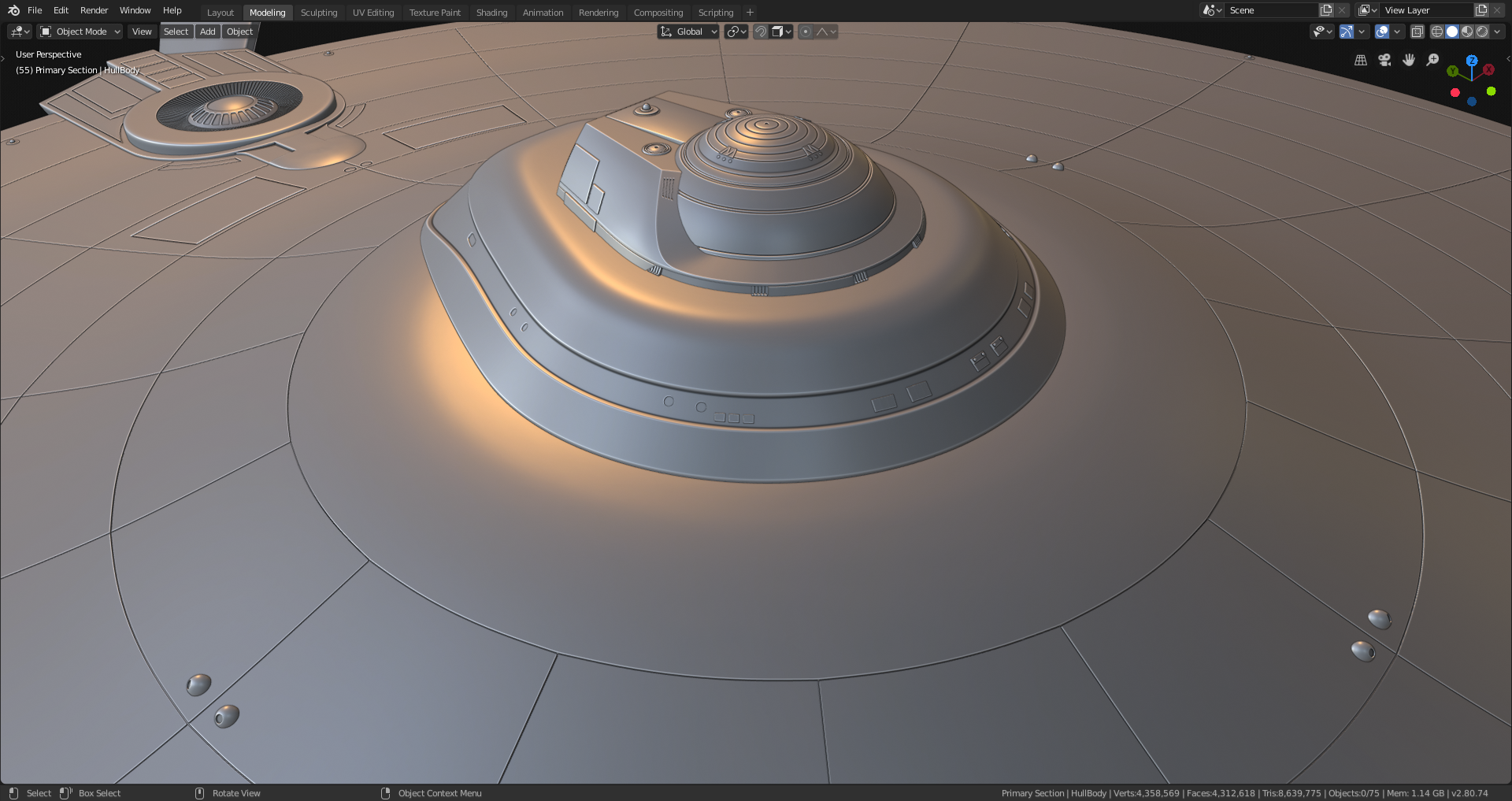The image size is (1512, 801).
Task: Open the viewport Add menu
Action: (x=207, y=32)
